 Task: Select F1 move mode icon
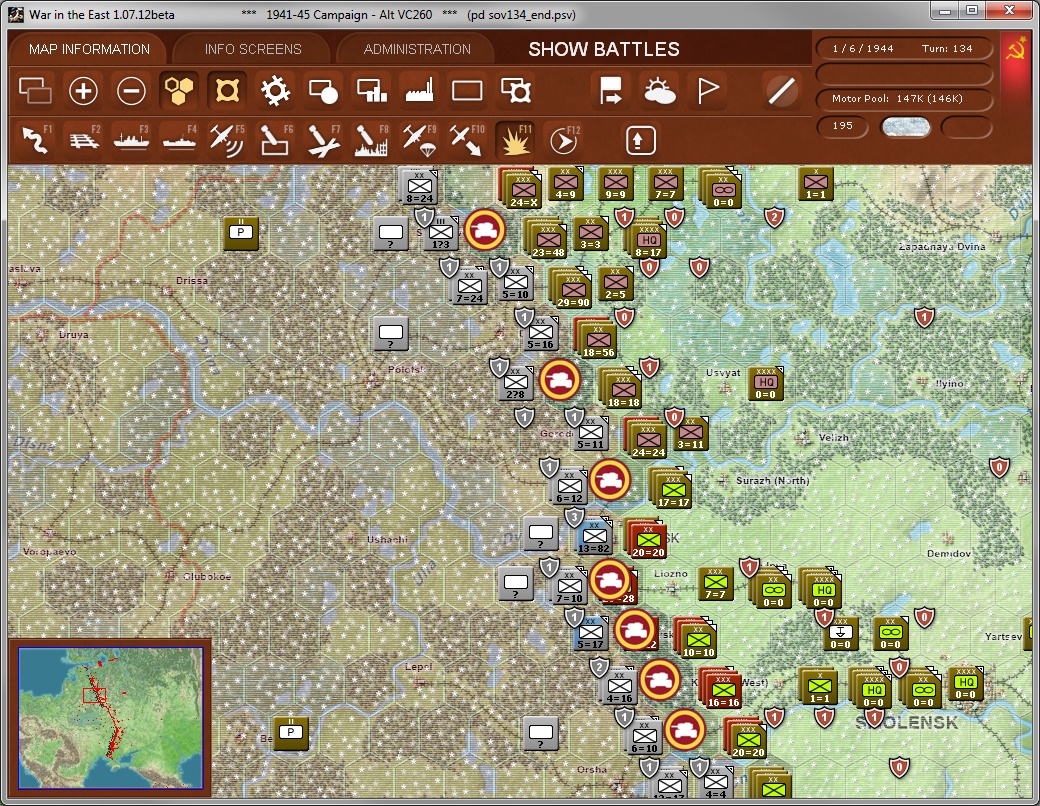coord(35,139)
